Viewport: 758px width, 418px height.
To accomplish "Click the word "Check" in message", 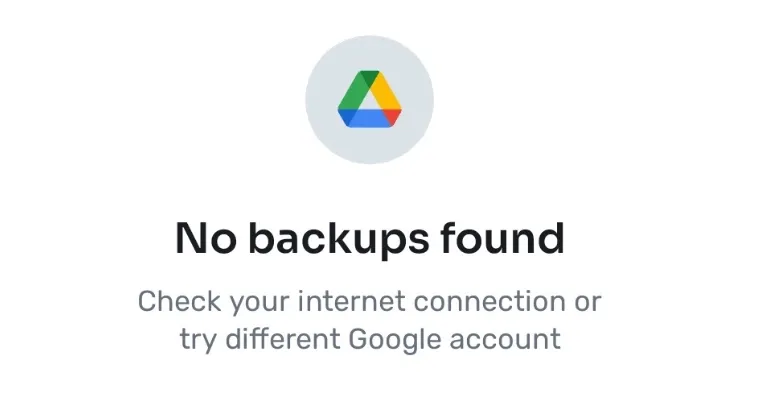I will pyautogui.click(x=179, y=301).
